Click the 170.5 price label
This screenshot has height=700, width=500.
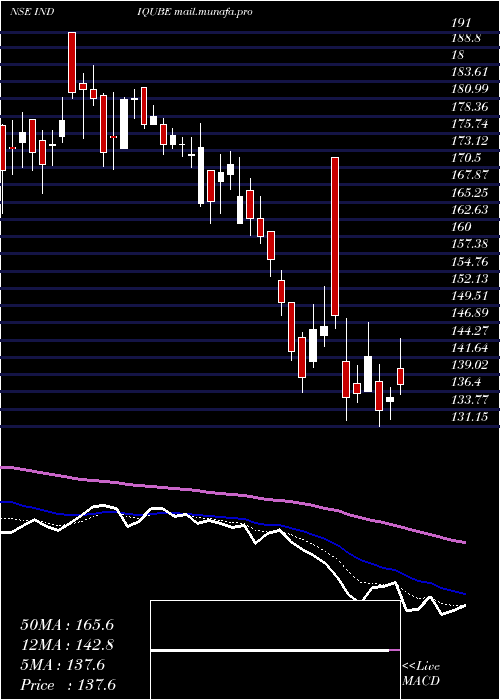[x=466, y=158]
